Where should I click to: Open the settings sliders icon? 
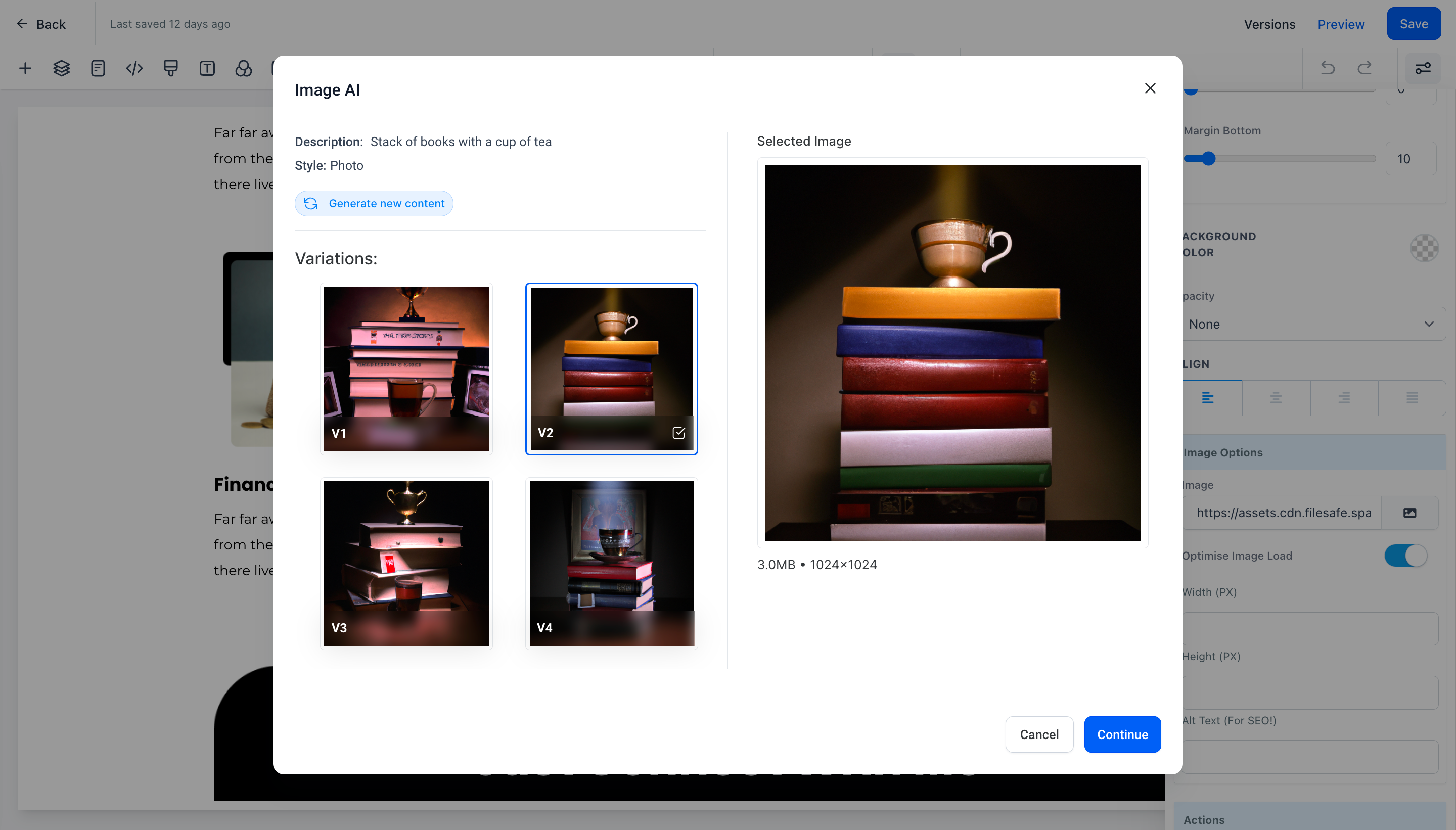point(1422,68)
